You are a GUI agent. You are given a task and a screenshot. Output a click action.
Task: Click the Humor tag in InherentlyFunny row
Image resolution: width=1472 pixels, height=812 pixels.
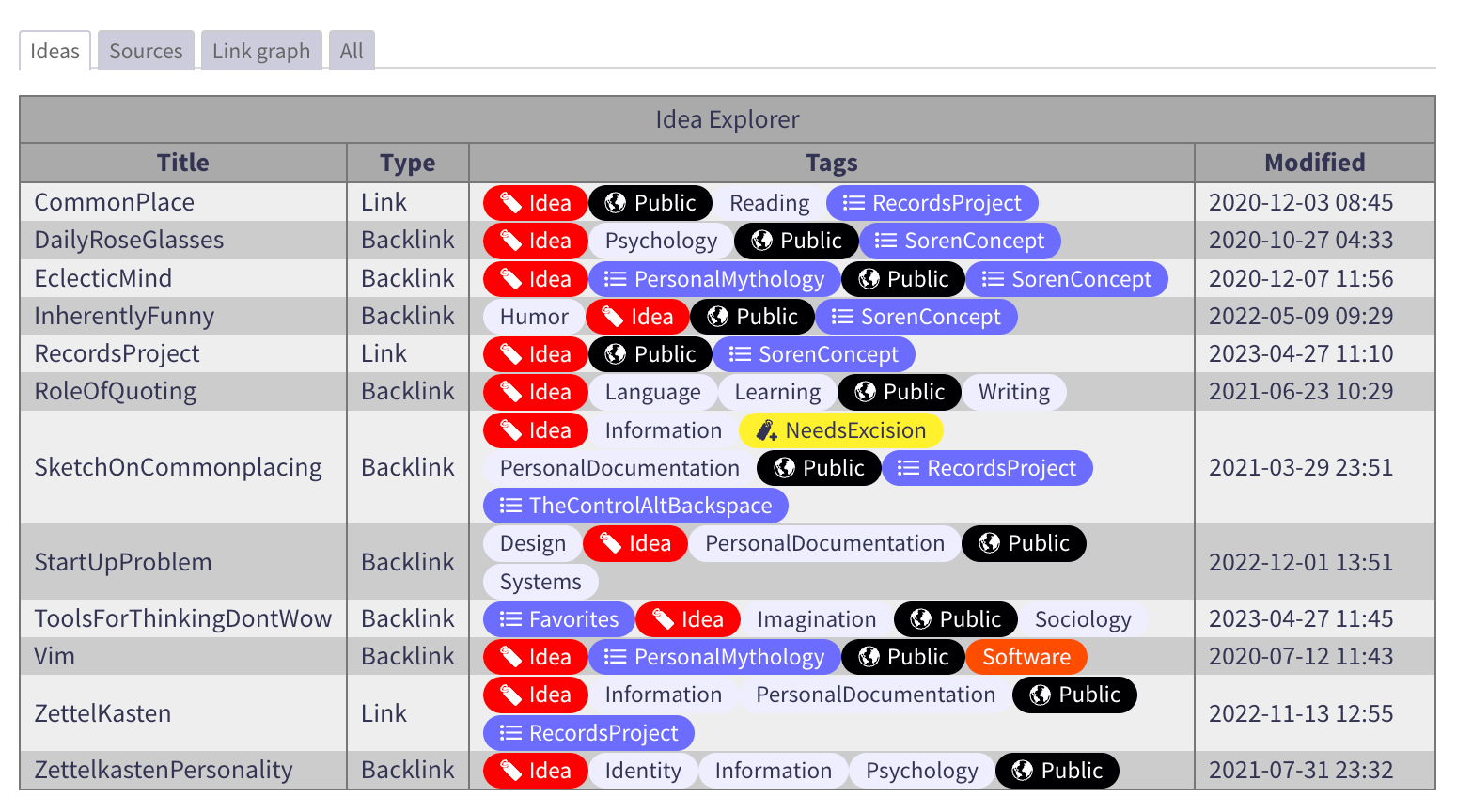tap(534, 317)
